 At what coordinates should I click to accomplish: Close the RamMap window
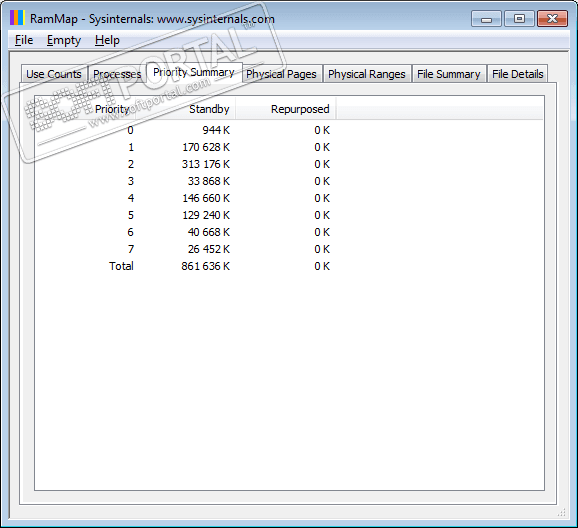click(552, 18)
